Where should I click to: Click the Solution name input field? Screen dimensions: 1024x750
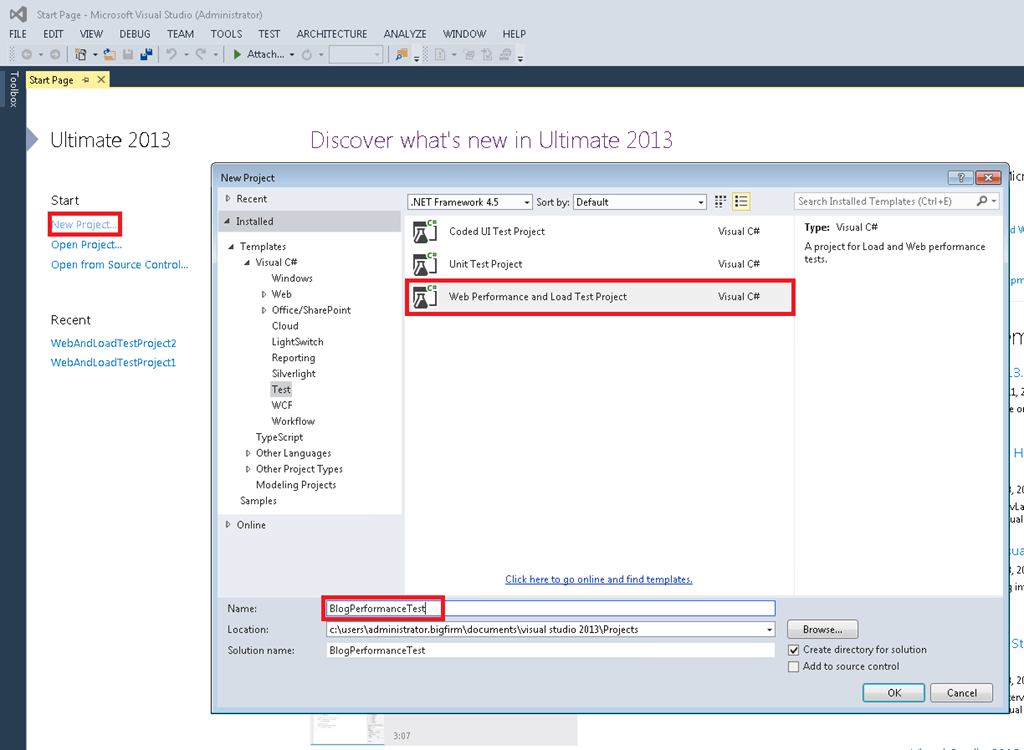tap(551, 651)
